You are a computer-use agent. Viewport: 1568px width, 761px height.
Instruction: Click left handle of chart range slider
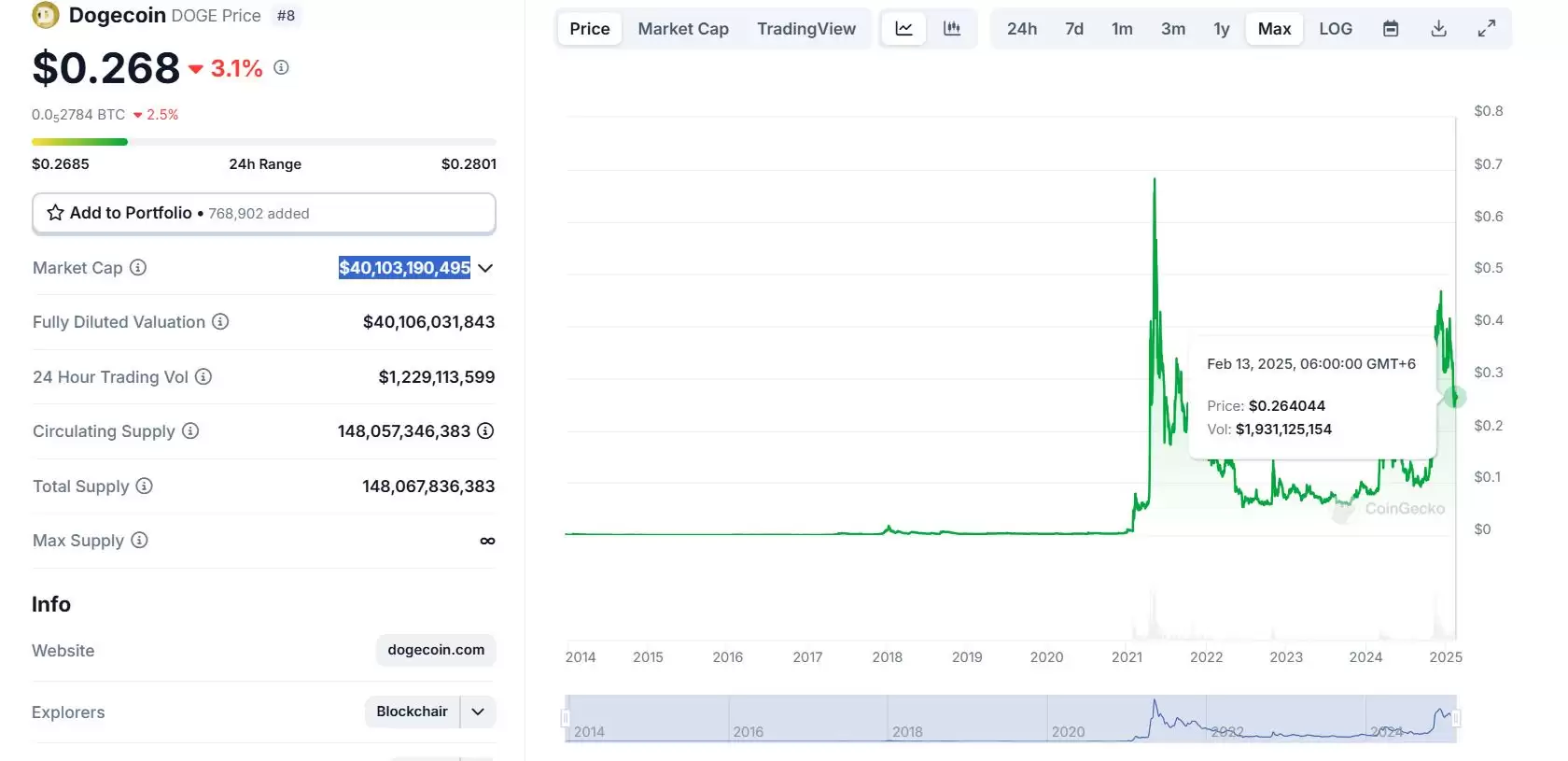(x=565, y=718)
